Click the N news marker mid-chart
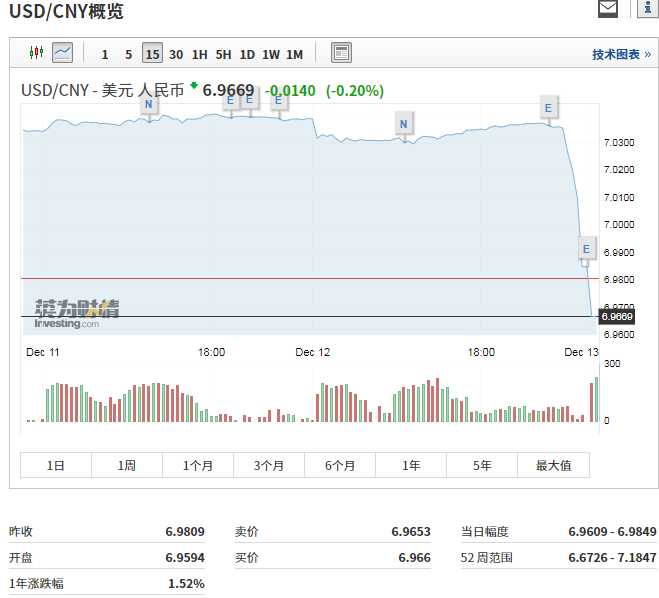Screen dimensions: 659x598 coord(404,124)
